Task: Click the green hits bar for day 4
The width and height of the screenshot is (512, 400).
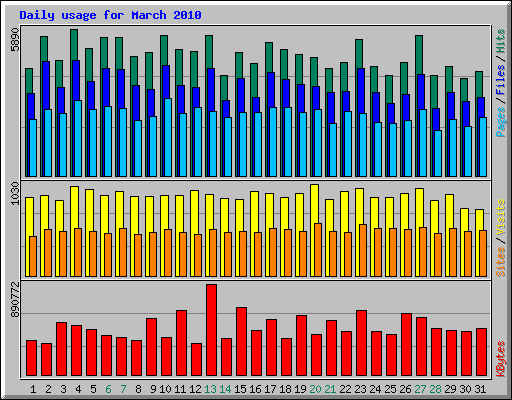Action: tap(74, 44)
